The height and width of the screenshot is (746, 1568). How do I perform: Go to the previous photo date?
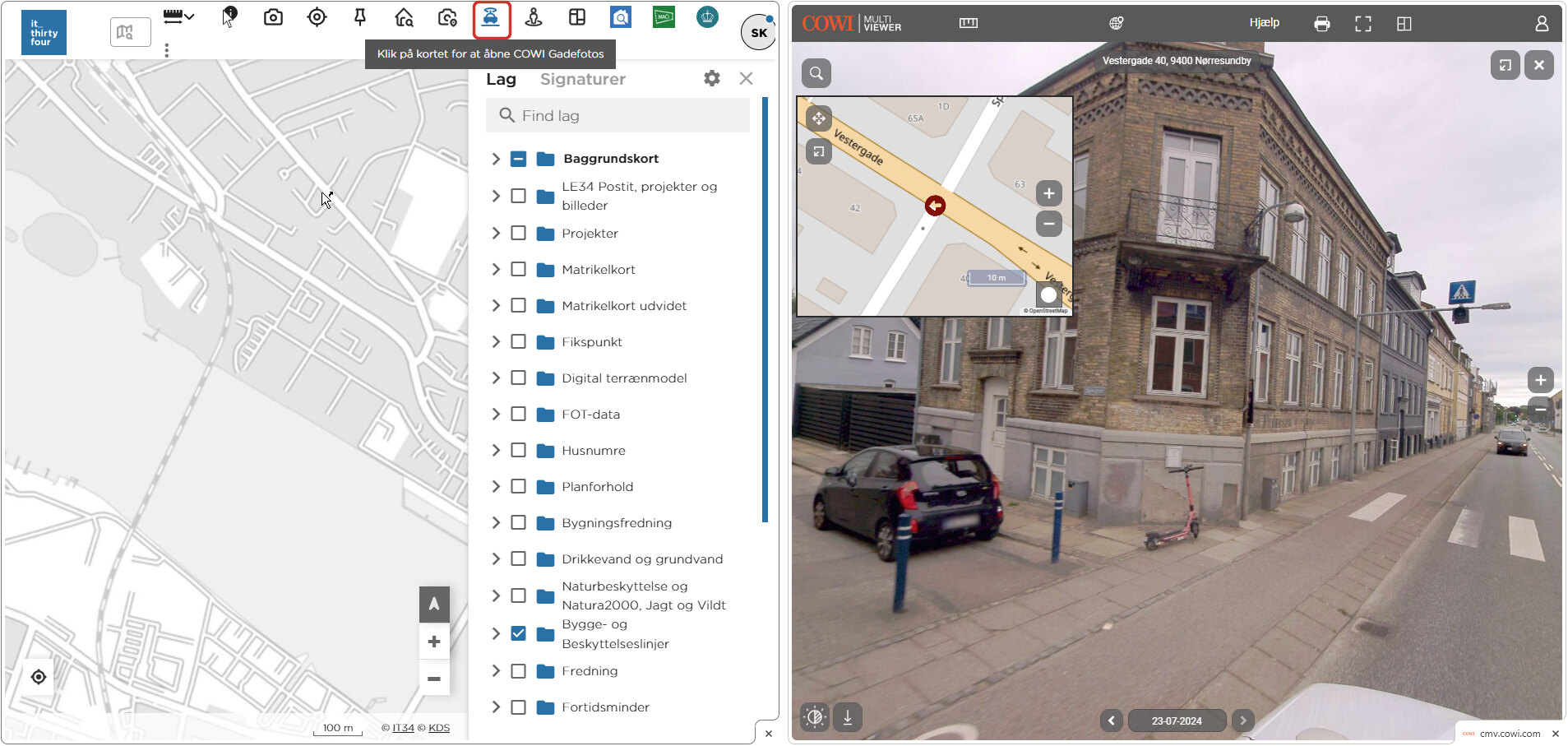pyautogui.click(x=1112, y=721)
